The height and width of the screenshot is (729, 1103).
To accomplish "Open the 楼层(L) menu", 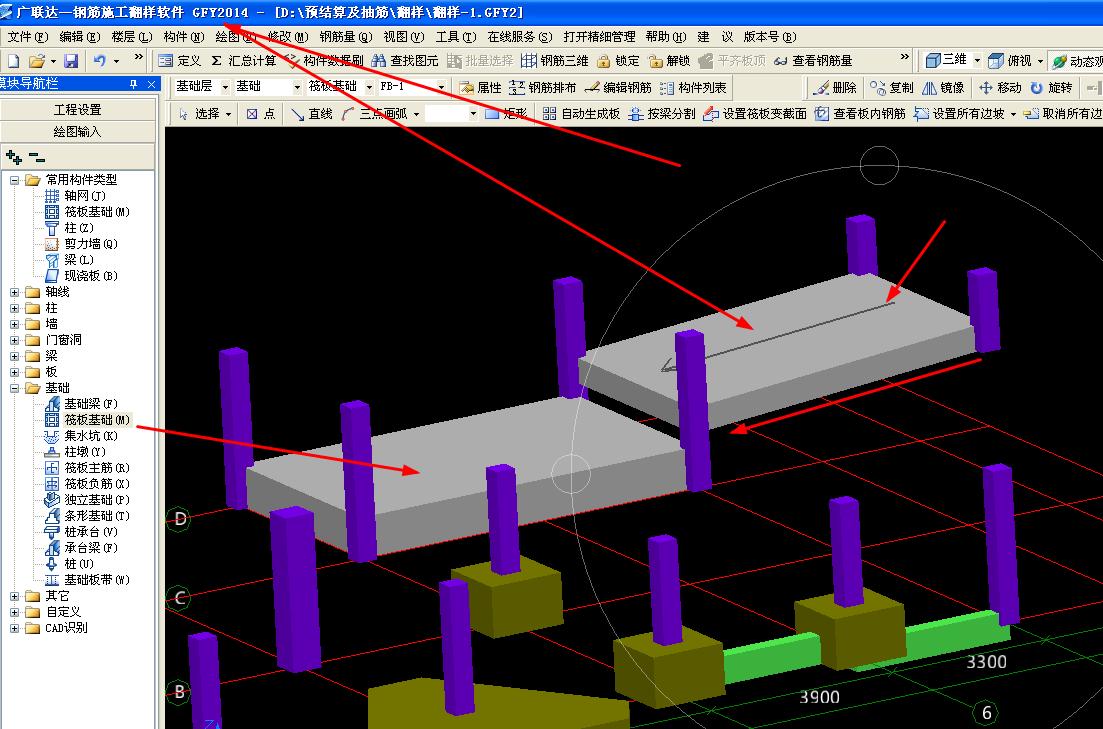I will click(132, 37).
